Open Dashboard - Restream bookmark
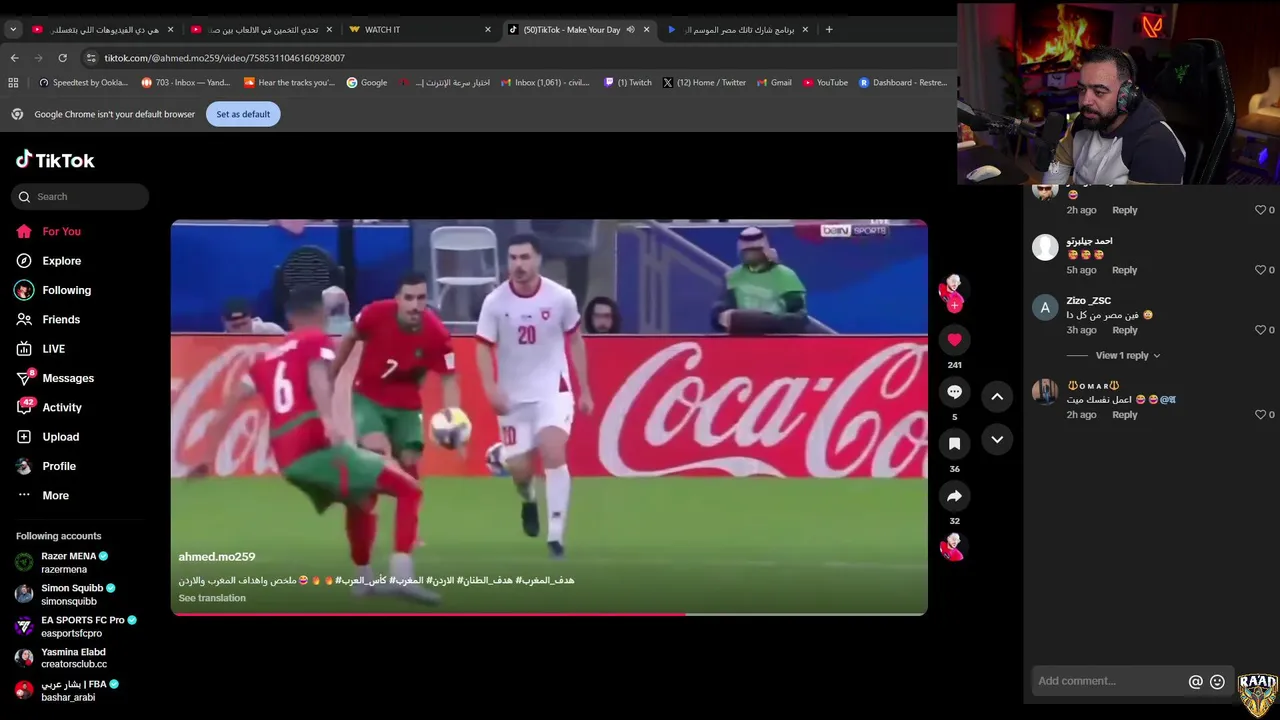1280x720 pixels. tap(903, 83)
